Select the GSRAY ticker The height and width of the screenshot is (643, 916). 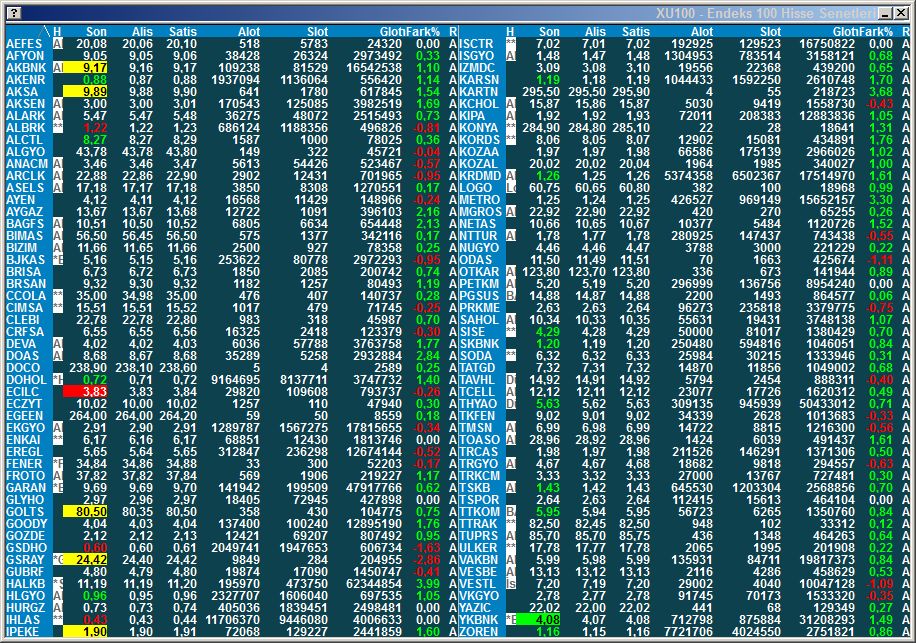coord(25,559)
